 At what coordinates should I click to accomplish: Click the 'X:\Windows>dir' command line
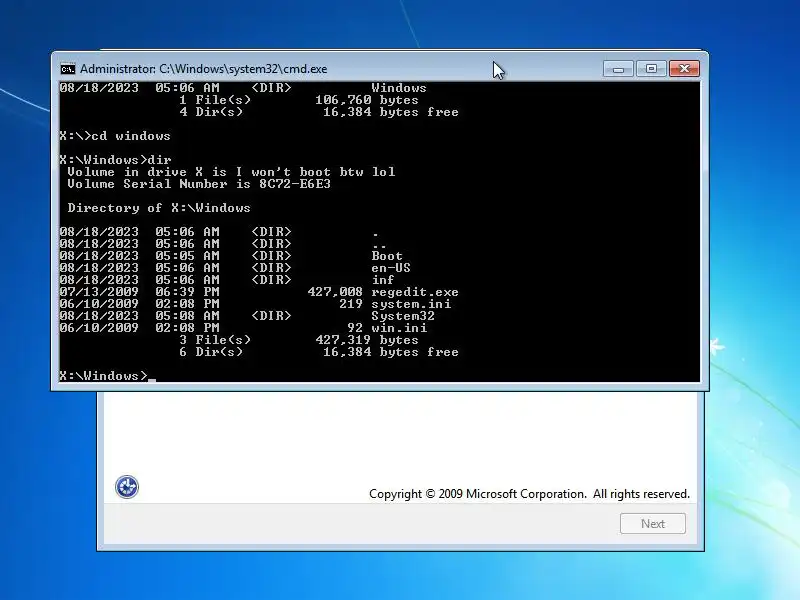115,160
